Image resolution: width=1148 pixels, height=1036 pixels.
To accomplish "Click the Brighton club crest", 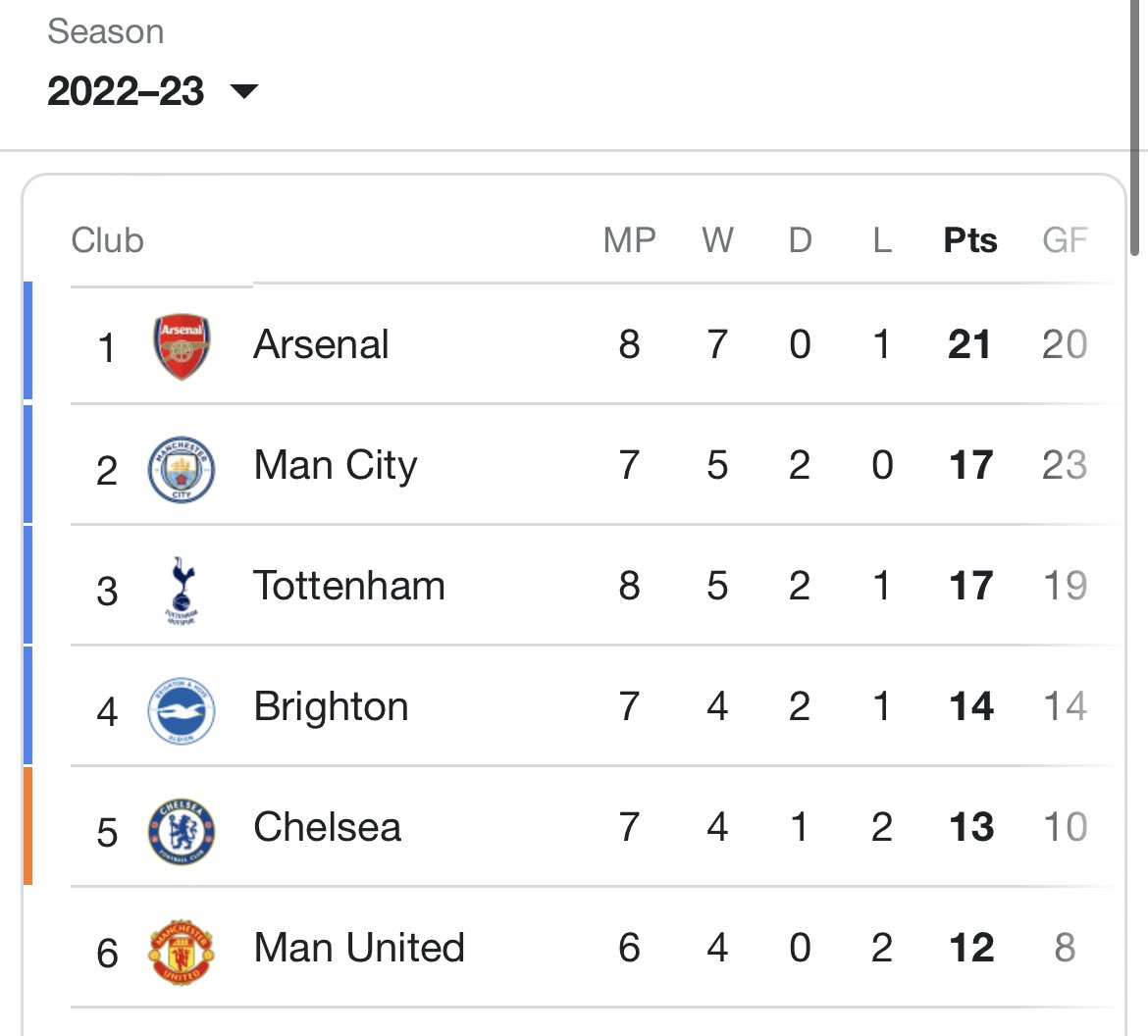I will (x=182, y=711).
